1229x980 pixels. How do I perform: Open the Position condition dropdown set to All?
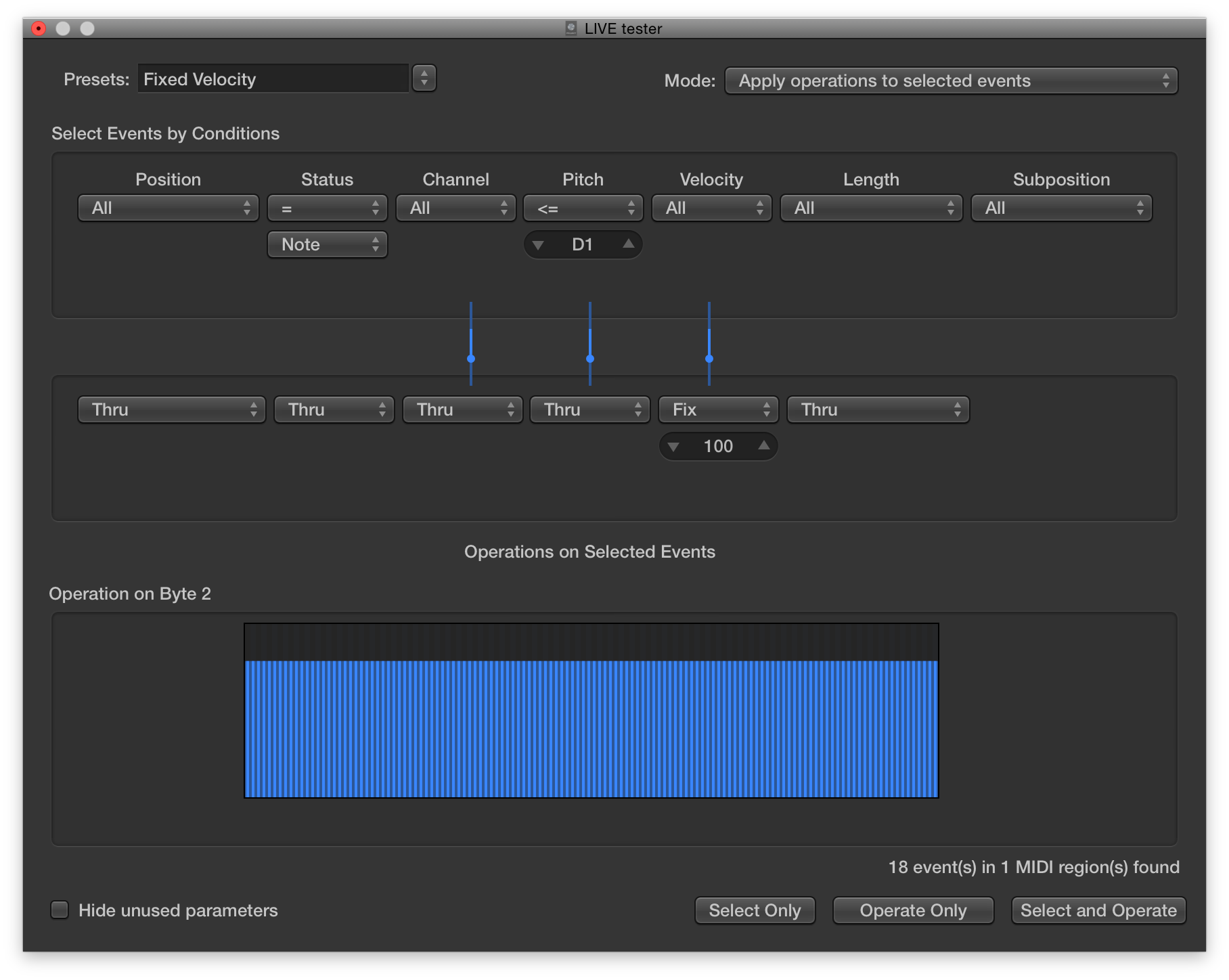point(167,208)
